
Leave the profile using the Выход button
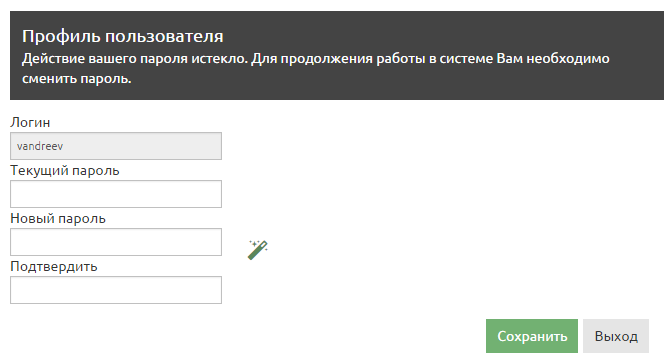point(616,336)
